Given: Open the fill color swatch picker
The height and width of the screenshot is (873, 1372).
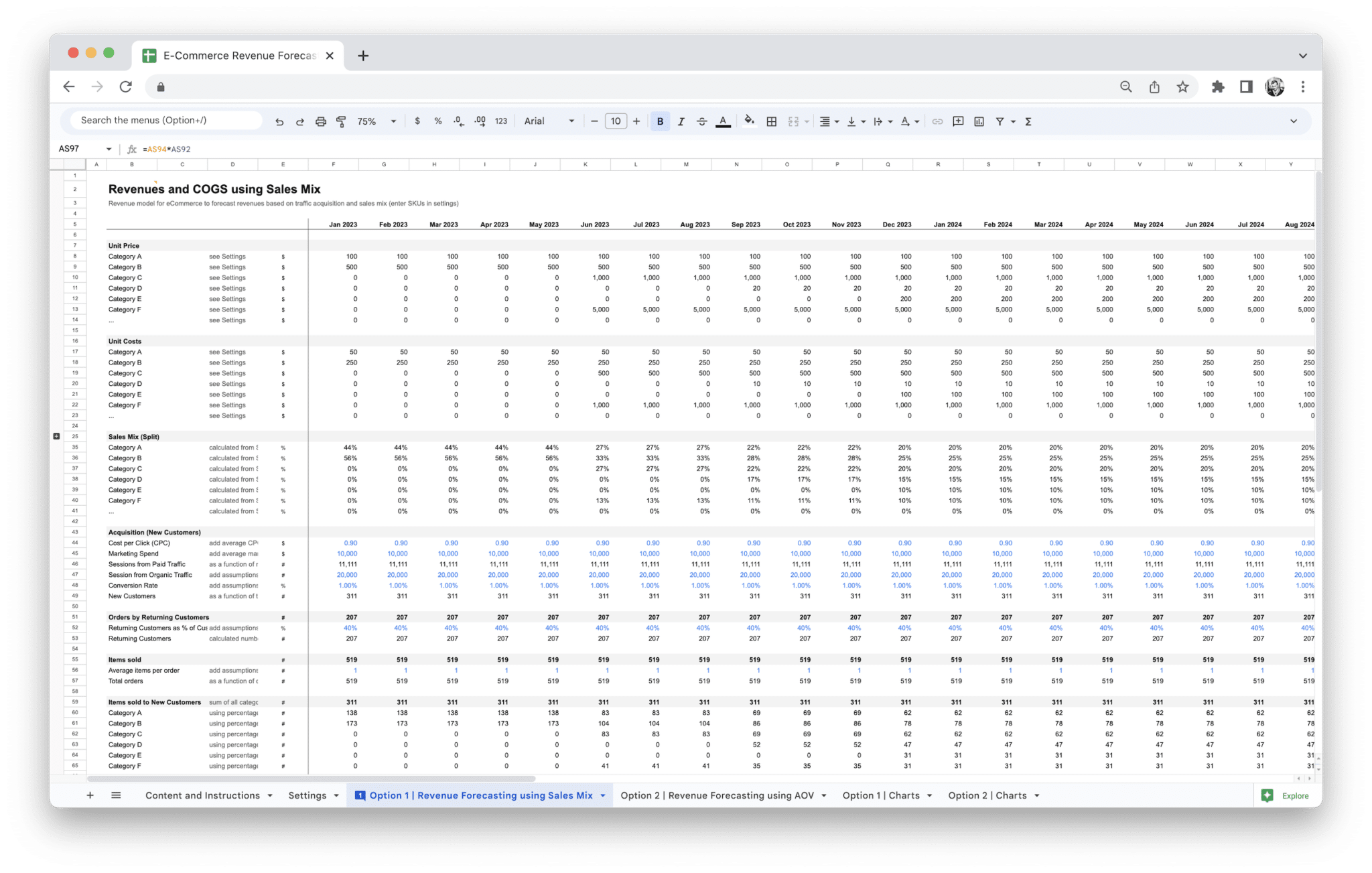Looking at the screenshot, I should click(749, 121).
